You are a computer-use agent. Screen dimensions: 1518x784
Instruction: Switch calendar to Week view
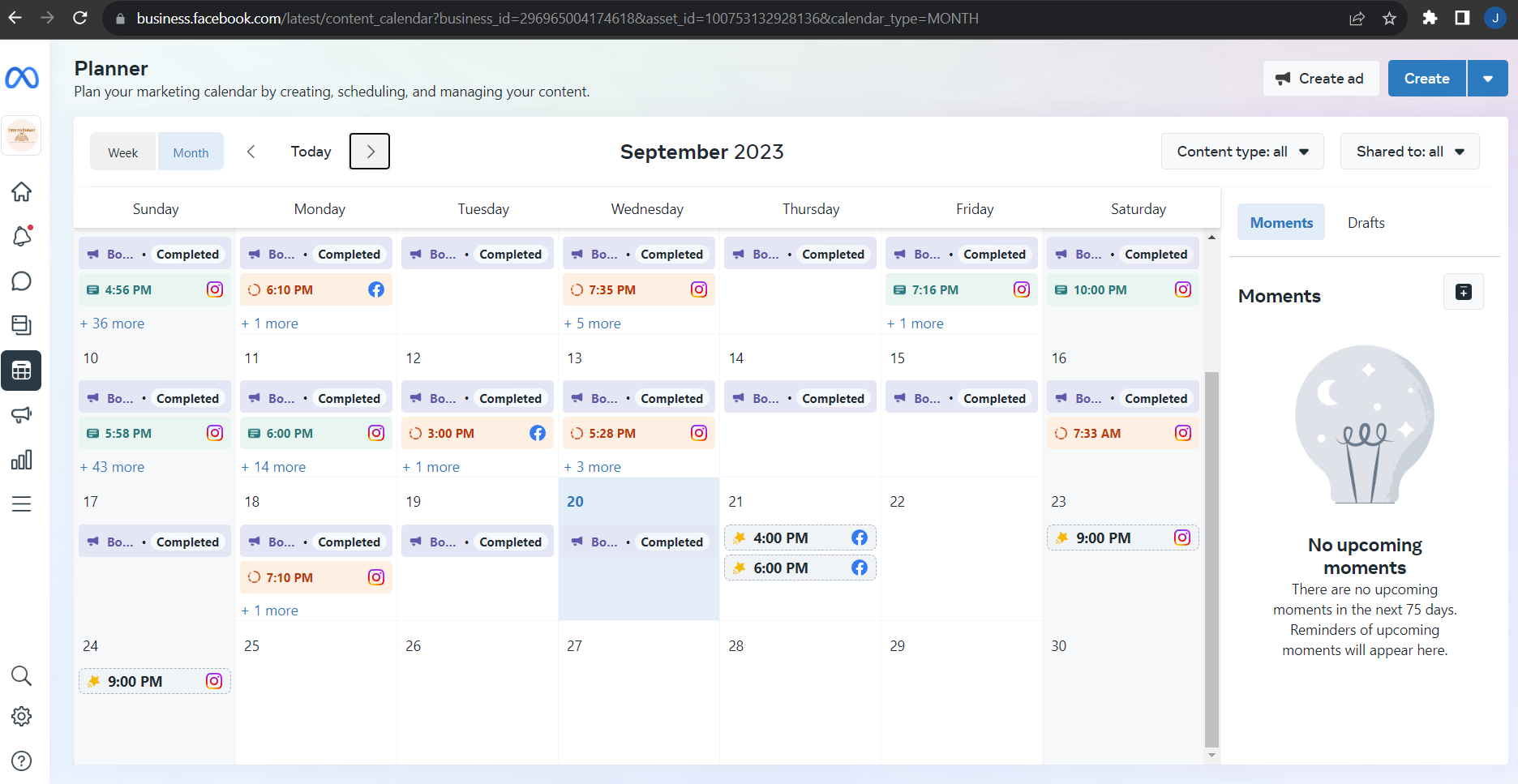tap(123, 152)
